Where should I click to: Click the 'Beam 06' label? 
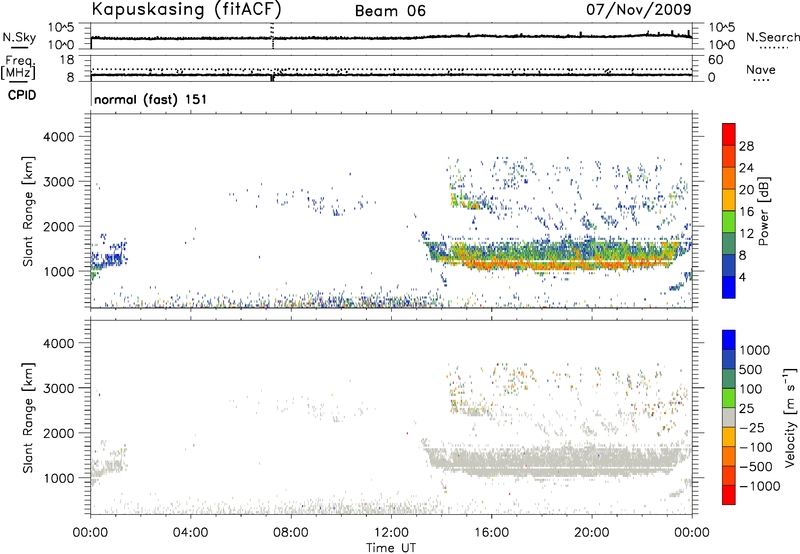click(390, 11)
